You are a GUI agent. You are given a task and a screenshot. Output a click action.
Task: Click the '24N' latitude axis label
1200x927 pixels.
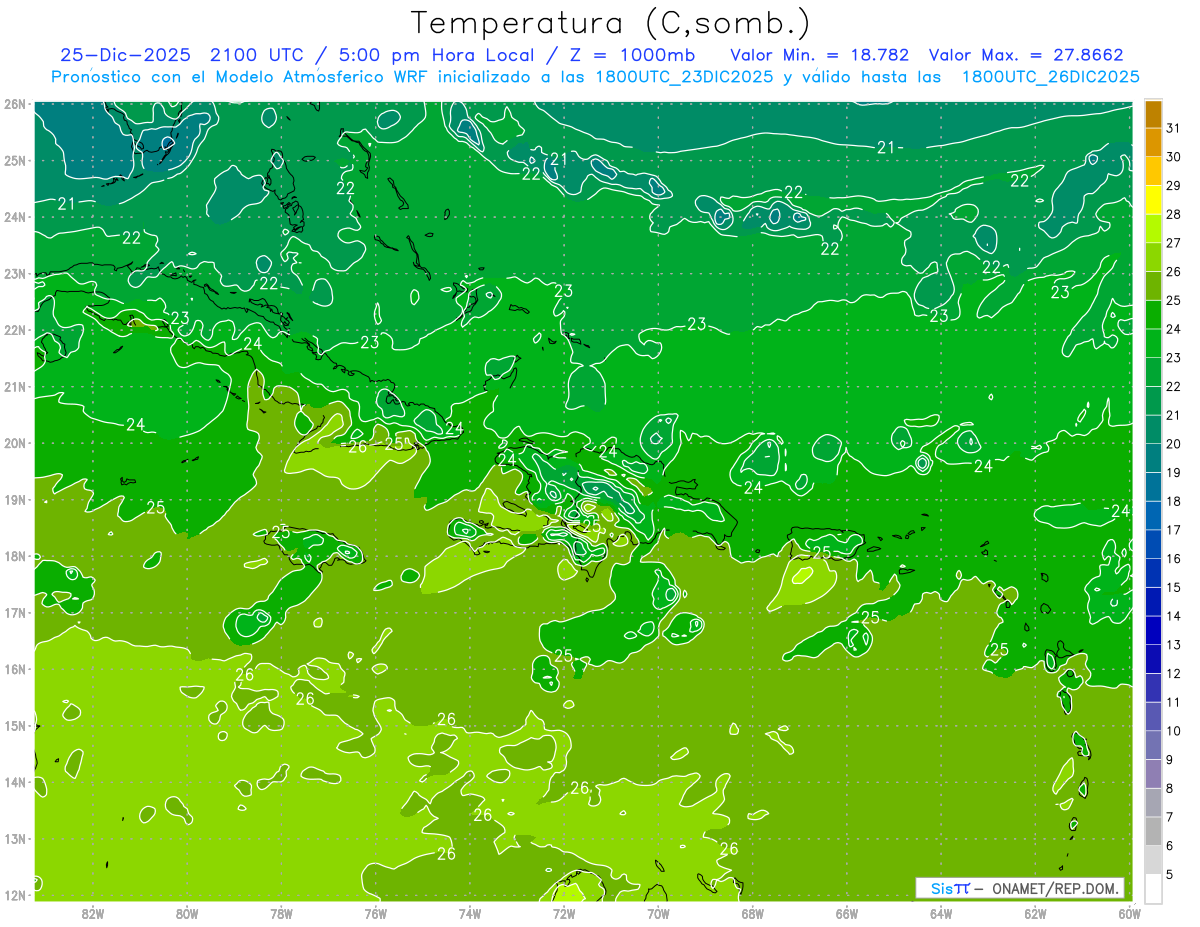(x=14, y=217)
